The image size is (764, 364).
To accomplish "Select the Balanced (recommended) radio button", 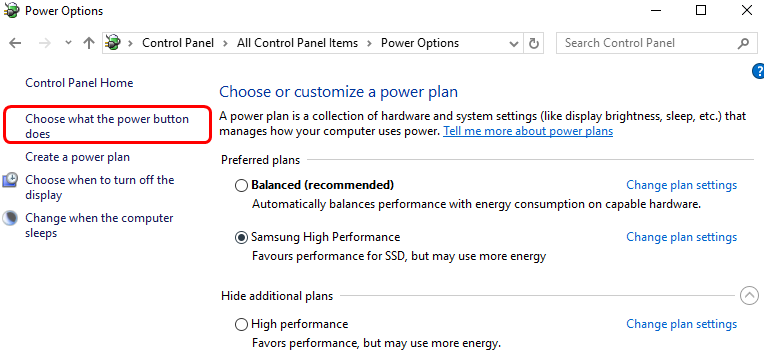I will (241, 186).
